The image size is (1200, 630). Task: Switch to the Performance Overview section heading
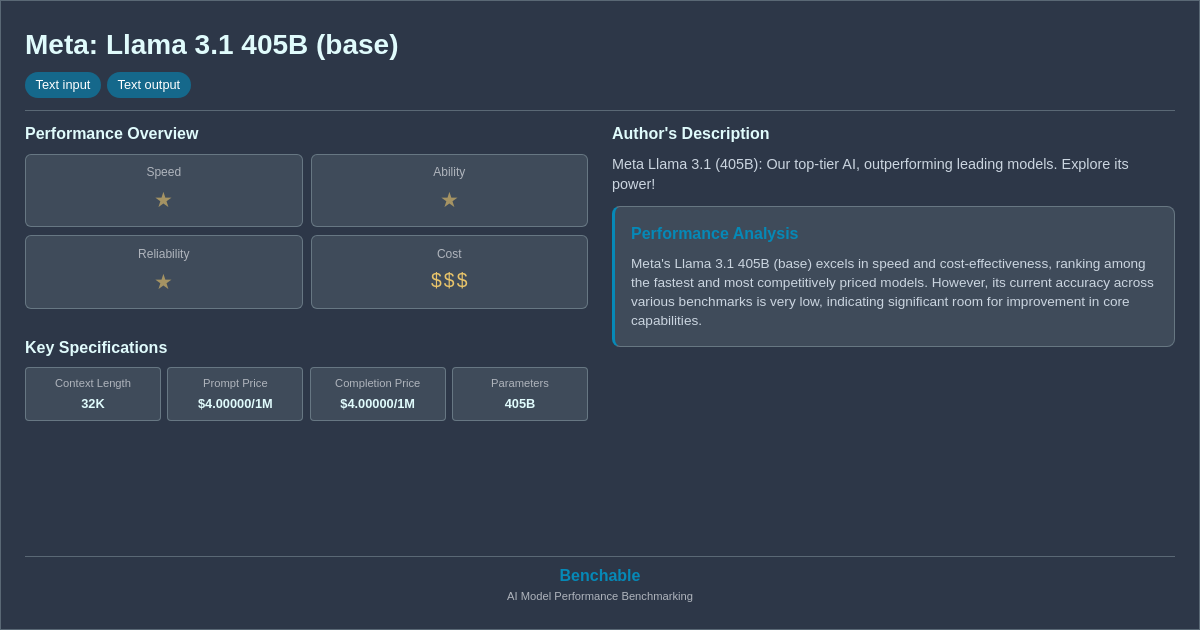pyautogui.click(x=112, y=133)
